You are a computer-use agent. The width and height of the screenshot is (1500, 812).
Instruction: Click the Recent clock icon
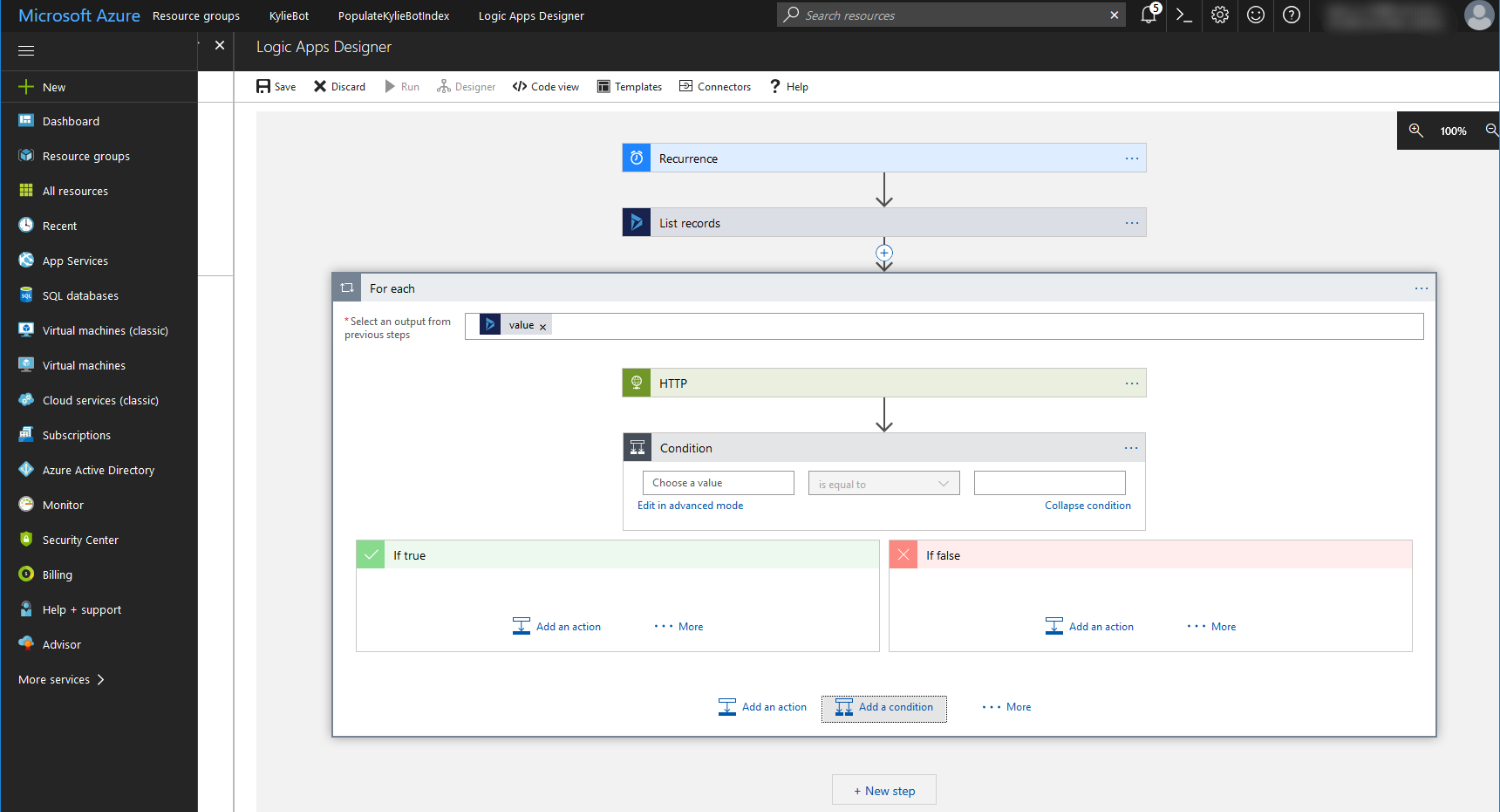coord(26,226)
